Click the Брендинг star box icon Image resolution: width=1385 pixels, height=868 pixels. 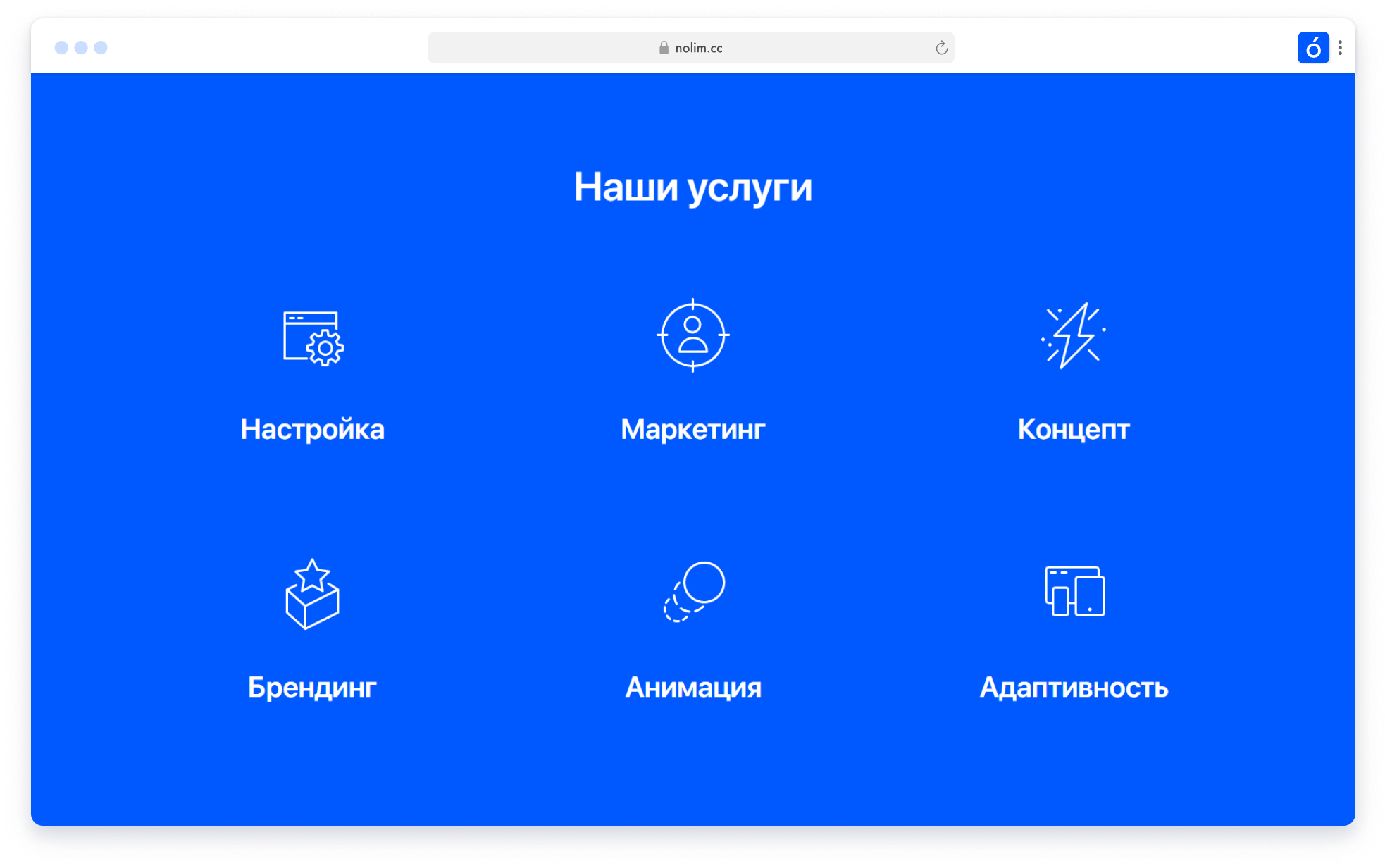click(x=312, y=594)
